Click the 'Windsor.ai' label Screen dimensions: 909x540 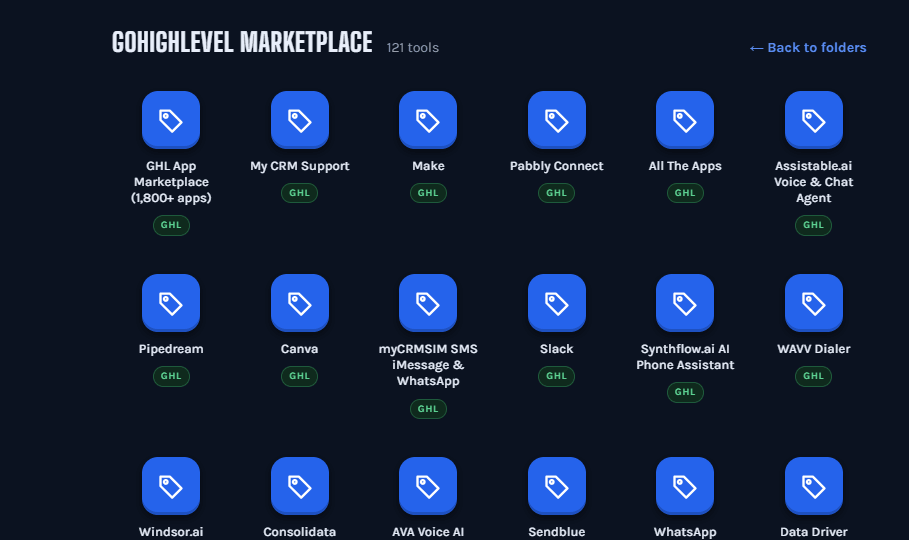pos(171,532)
